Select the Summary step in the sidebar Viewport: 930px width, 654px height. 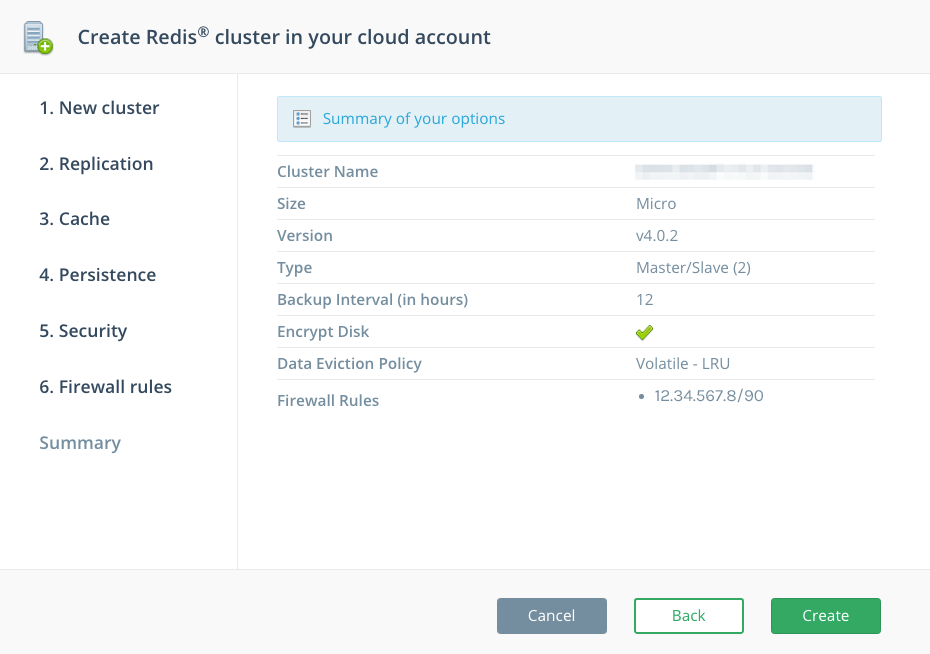click(79, 443)
